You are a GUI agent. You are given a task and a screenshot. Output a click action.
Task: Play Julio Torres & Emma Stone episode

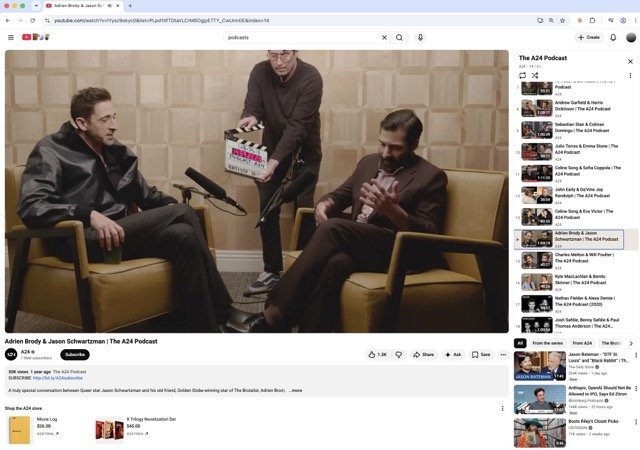(x=571, y=152)
